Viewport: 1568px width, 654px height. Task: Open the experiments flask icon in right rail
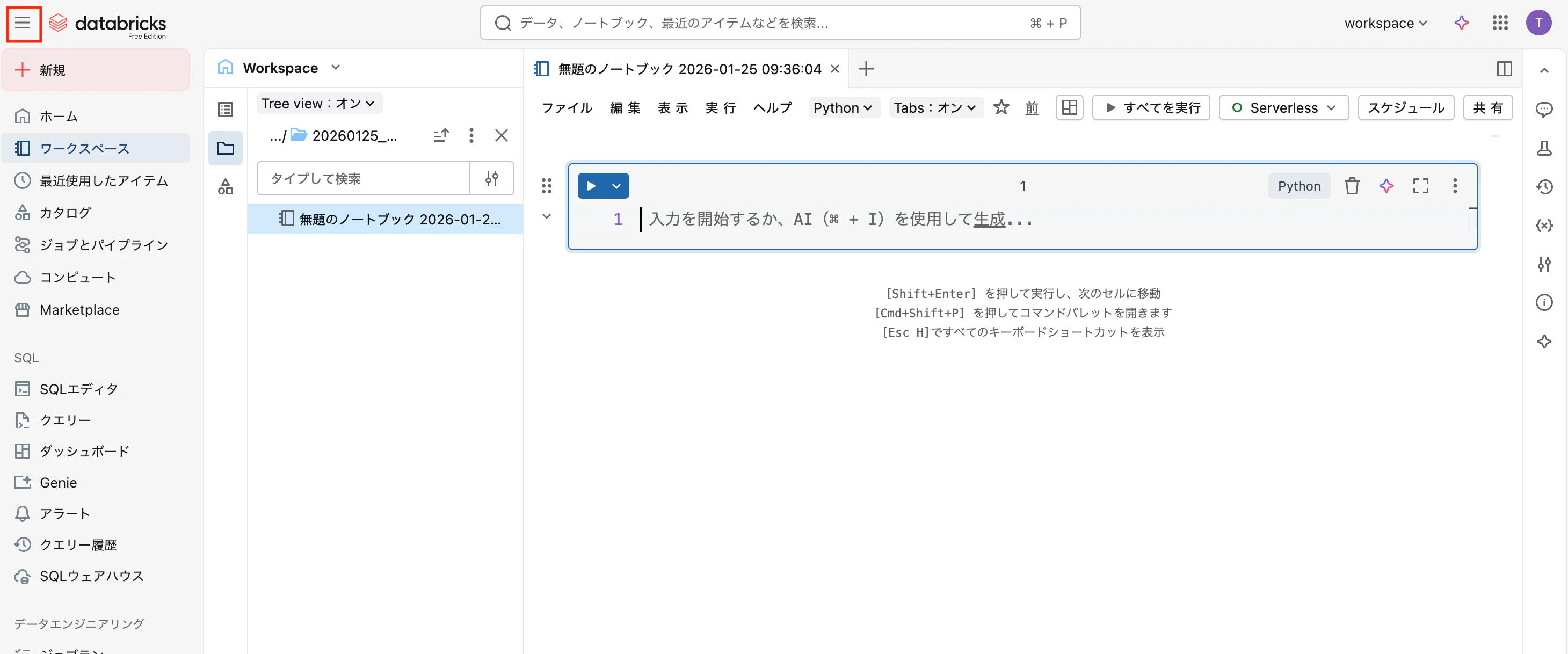pos(1544,148)
